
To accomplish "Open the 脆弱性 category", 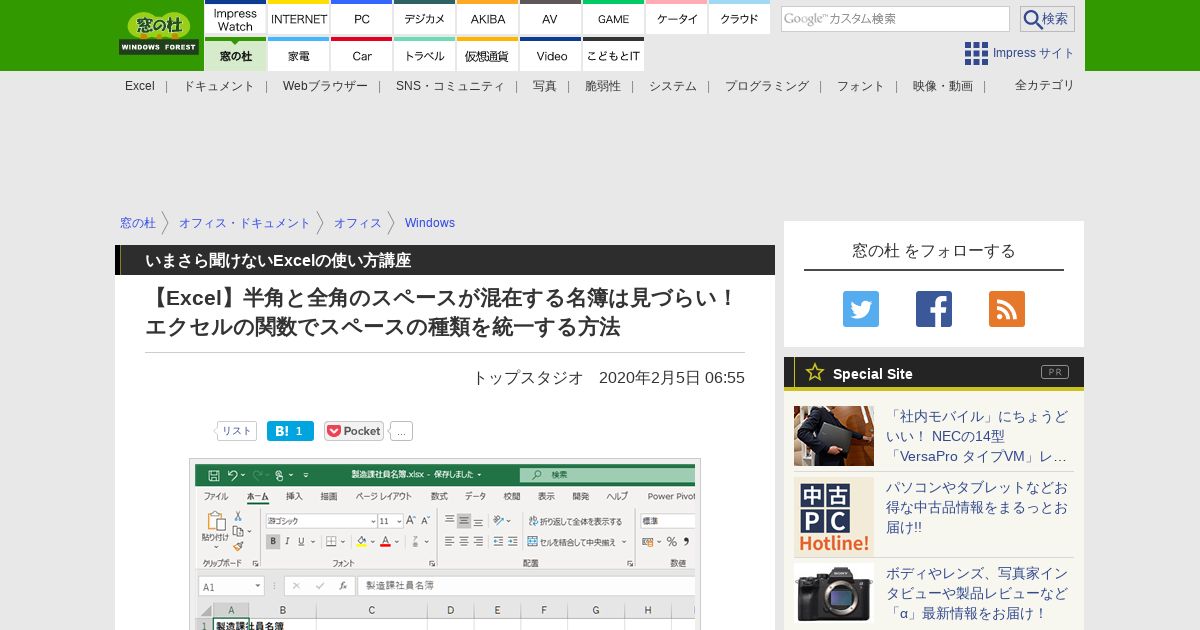I will 603,86.
